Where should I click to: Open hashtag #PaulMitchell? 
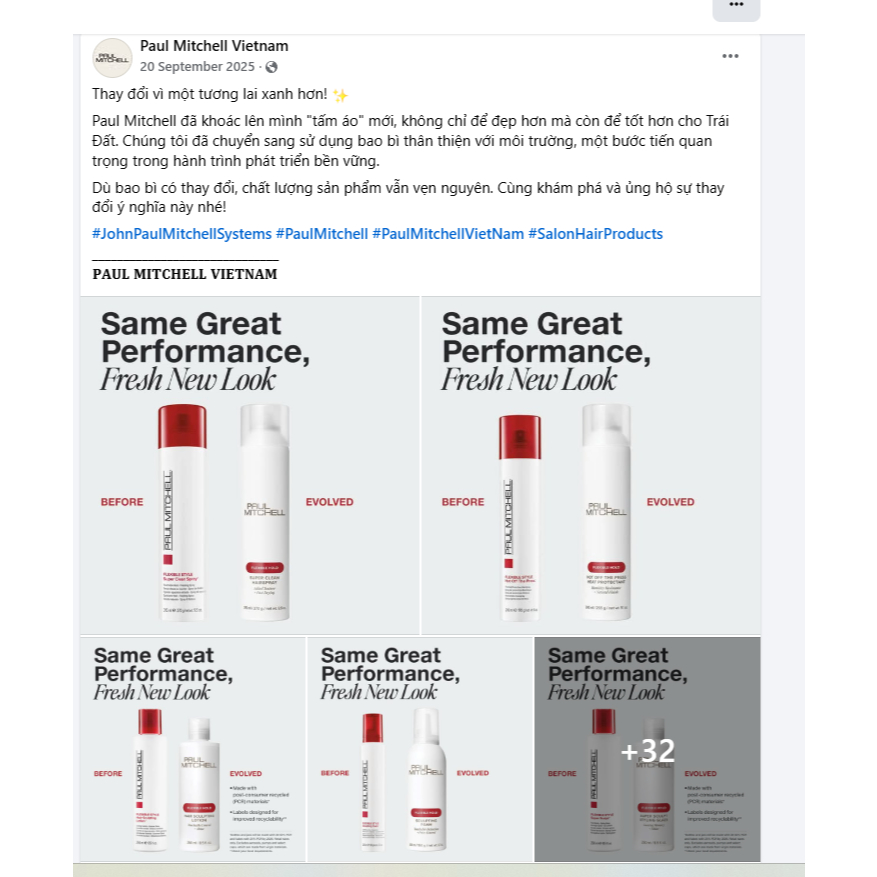pyautogui.click(x=322, y=234)
